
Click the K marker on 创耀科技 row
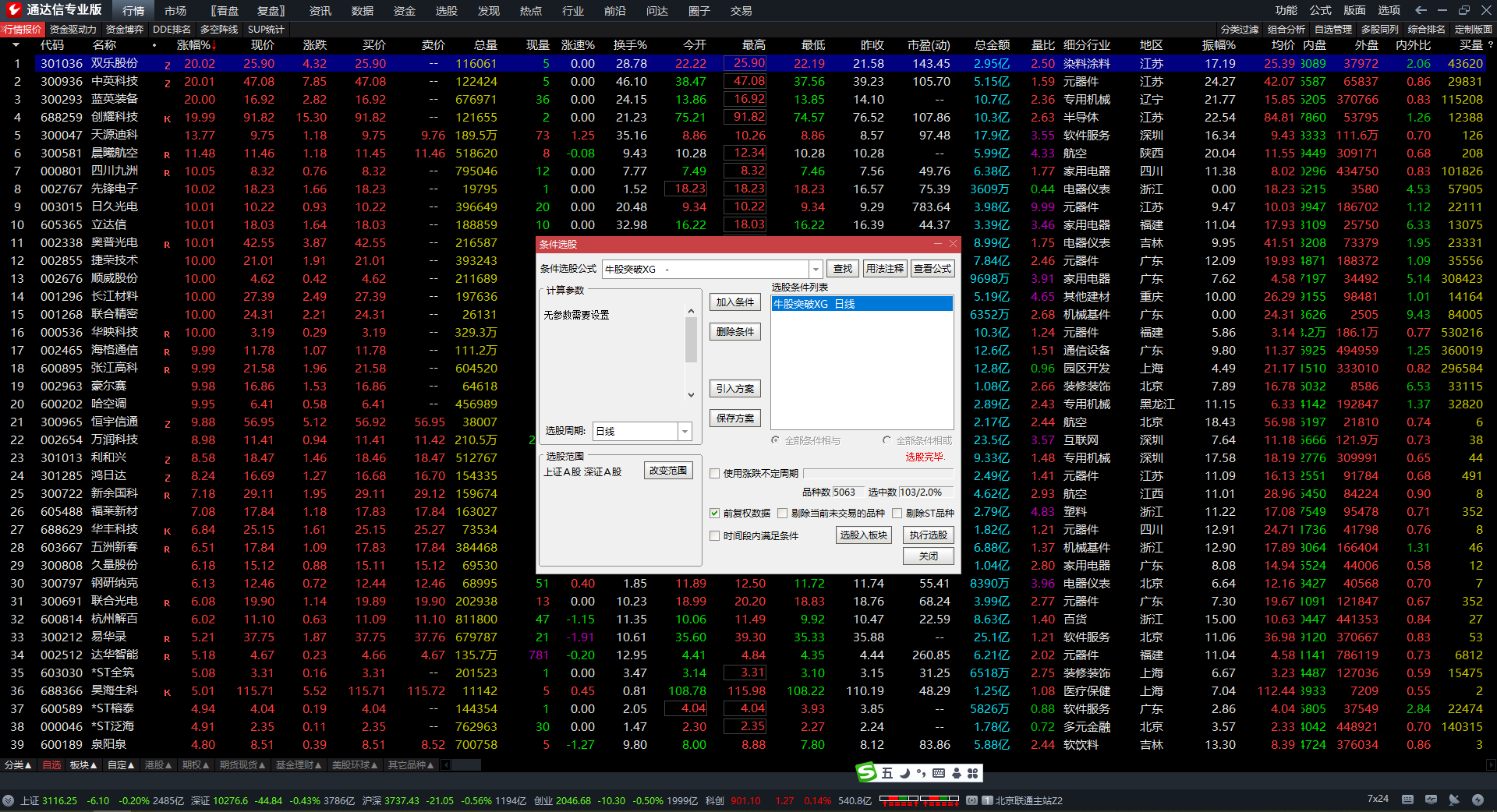pyautogui.click(x=167, y=118)
